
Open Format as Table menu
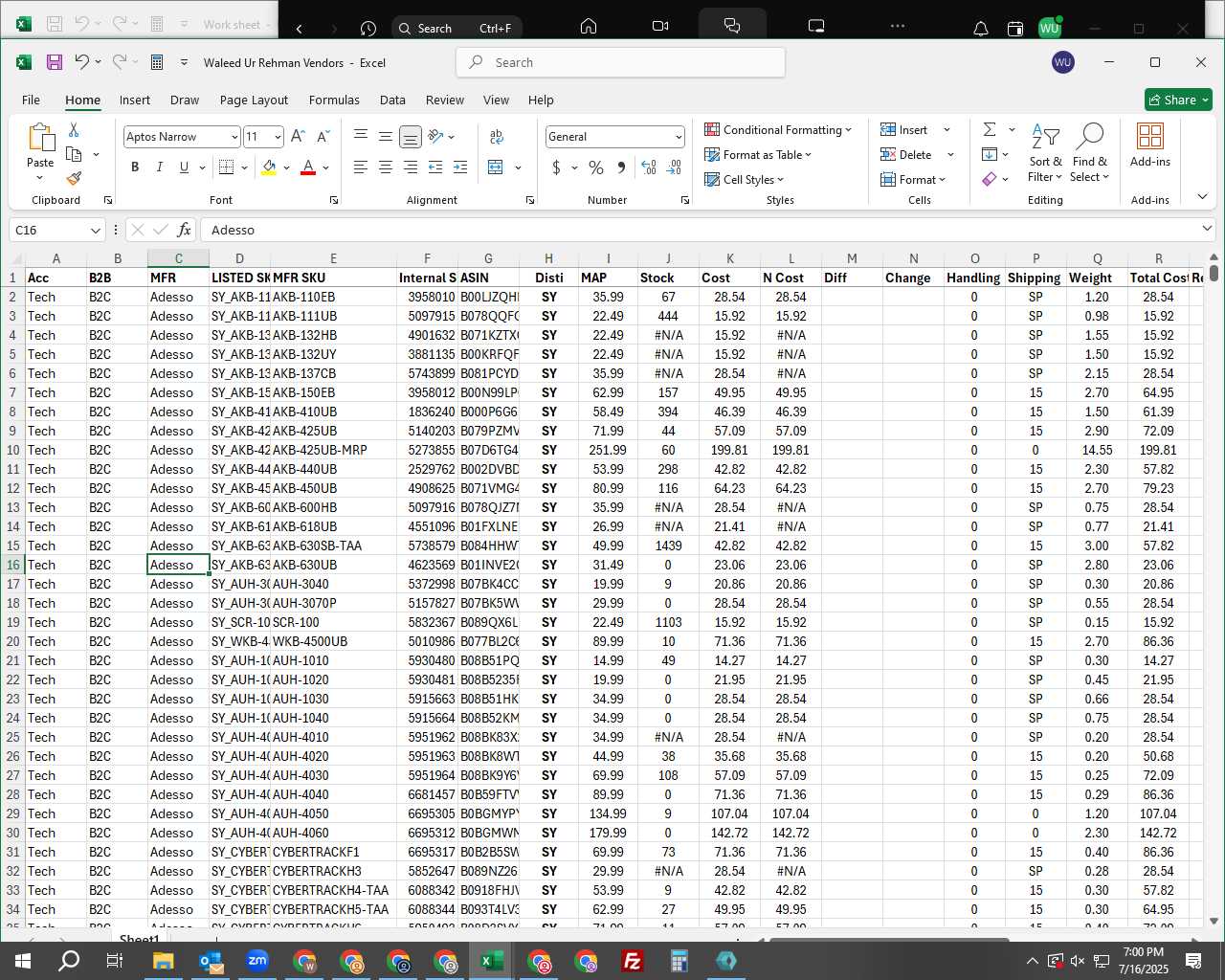758,154
